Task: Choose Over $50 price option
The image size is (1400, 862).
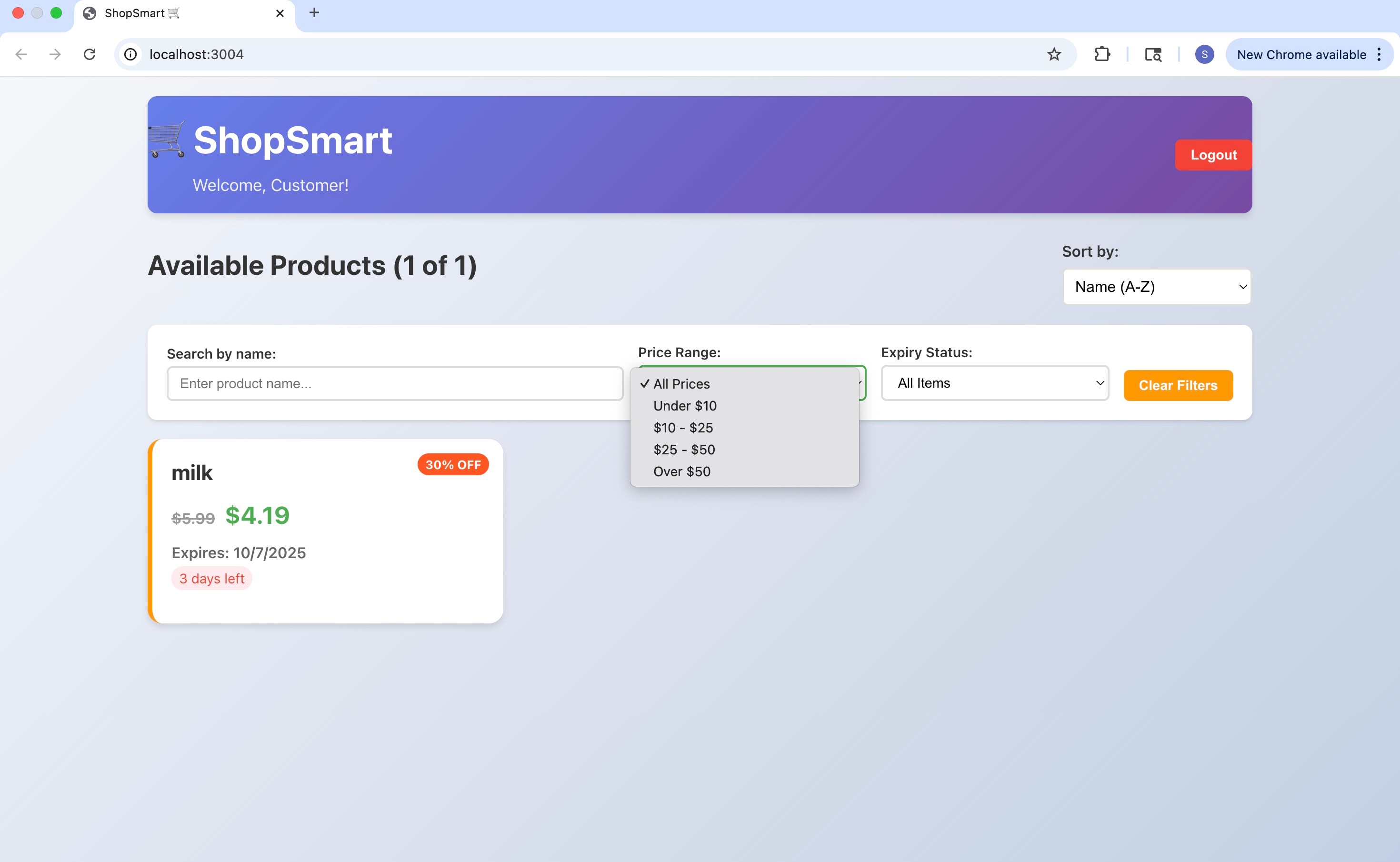Action: click(682, 471)
